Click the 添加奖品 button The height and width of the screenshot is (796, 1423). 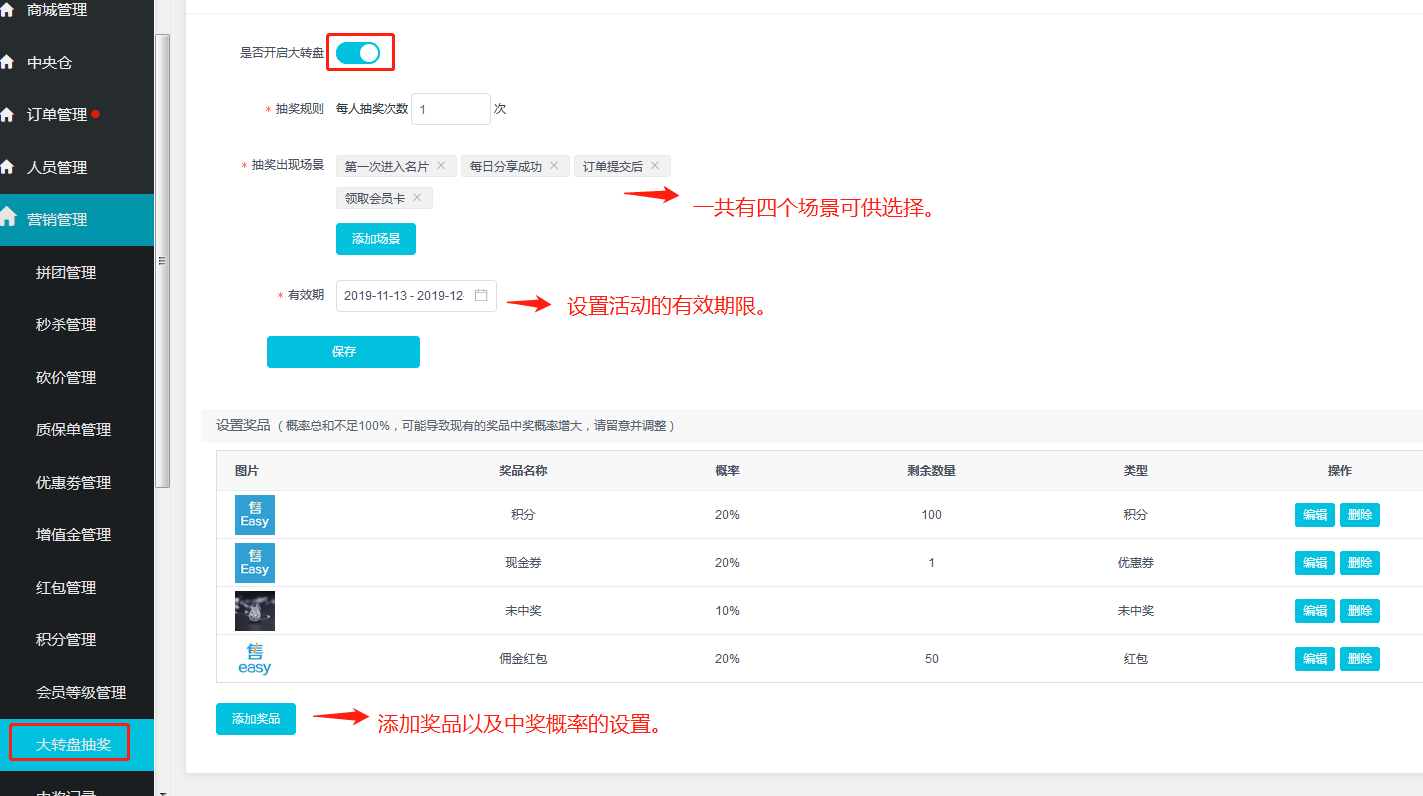[256, 719]
